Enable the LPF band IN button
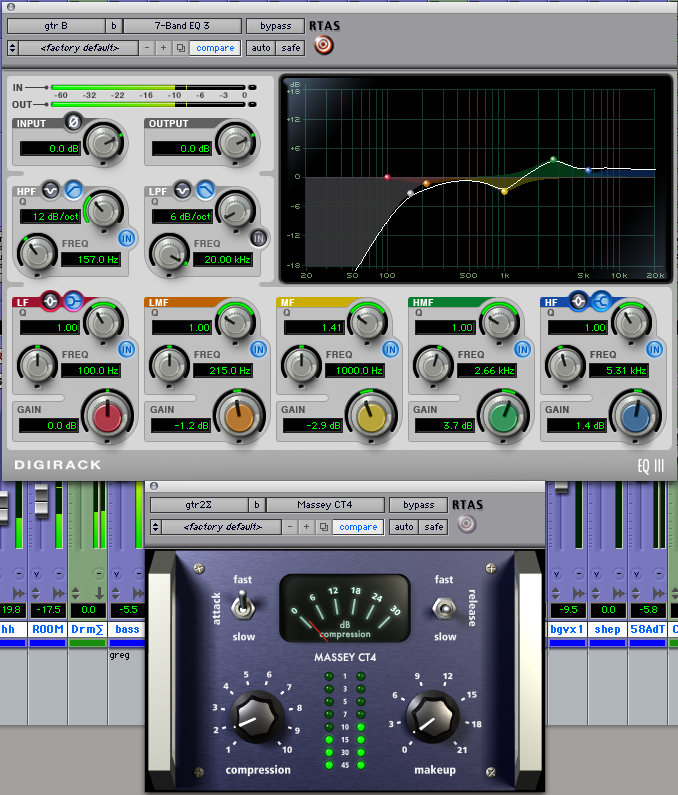 click(x=259, y=238)
